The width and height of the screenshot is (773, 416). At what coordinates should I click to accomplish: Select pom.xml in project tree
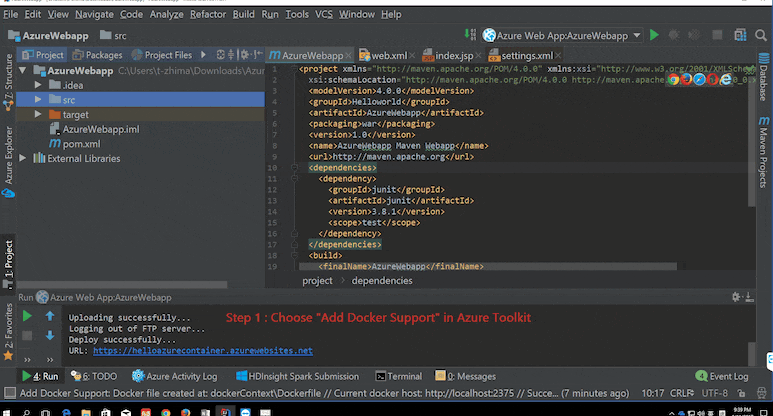point(74,144)
